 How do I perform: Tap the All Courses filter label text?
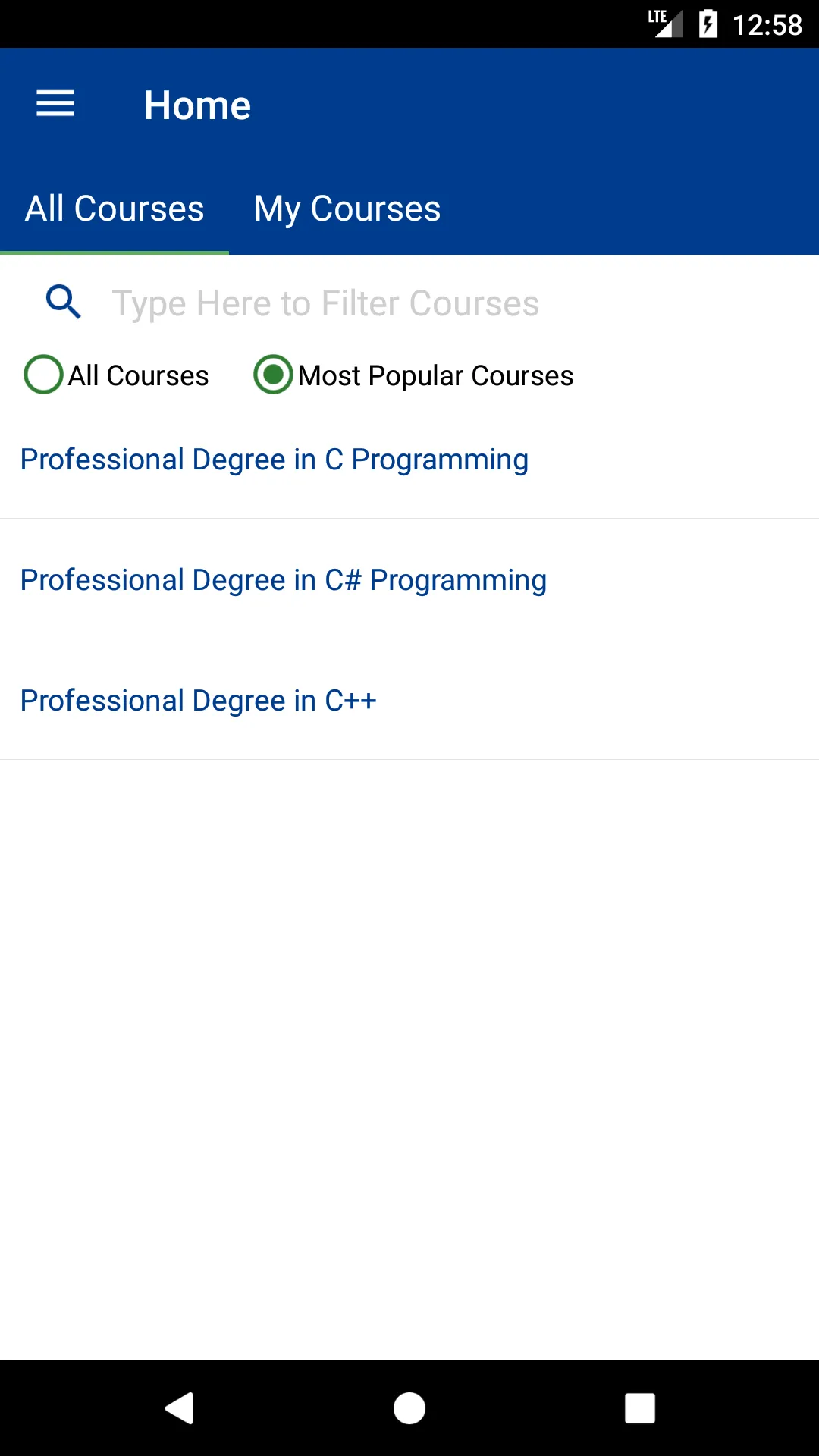[138, 375]
